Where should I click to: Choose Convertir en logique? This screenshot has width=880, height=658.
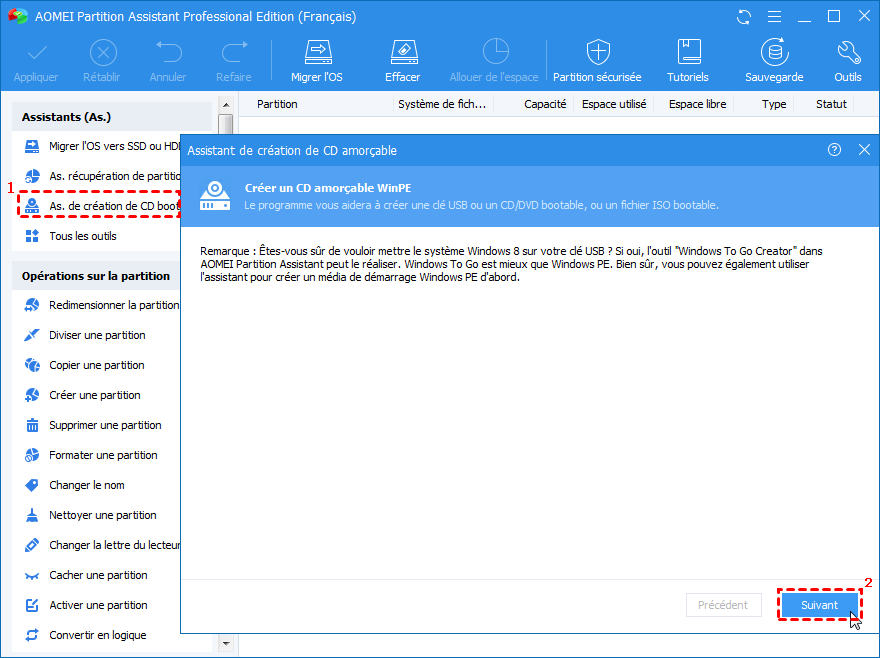pos(85,635)
